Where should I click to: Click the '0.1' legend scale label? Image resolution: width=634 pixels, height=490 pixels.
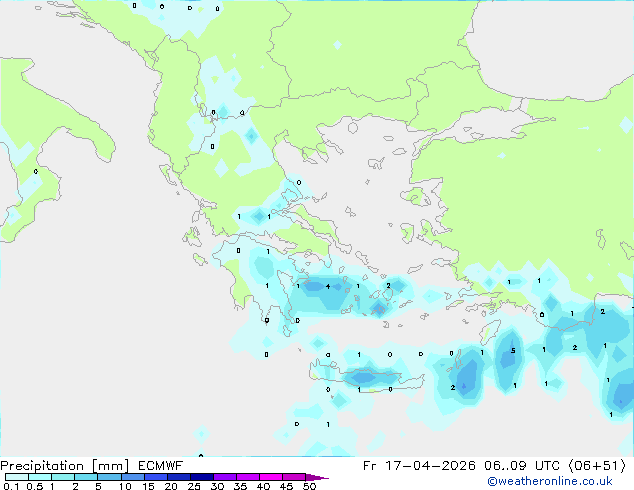(x=11, y=486)
